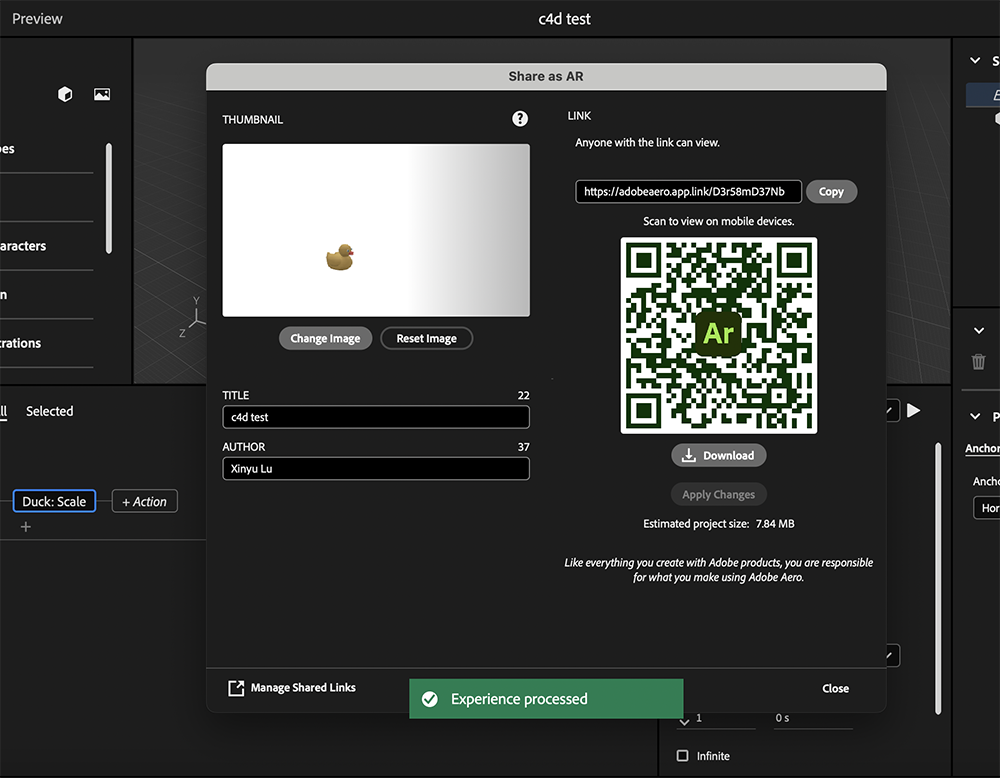Image resolution: width=1000 pixels, height=778 pixels.
Task: Switch to the Selected tab in the behaviors panel
Action: pos(49,410)
